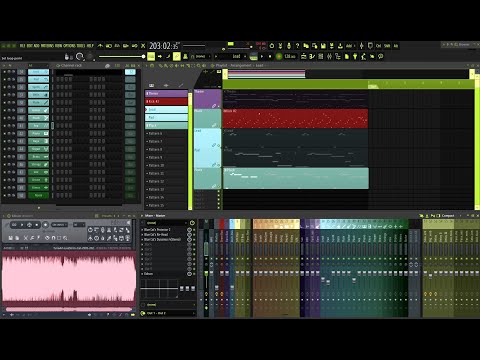Select the Playlist draw pencil tool
Screen dimensions: 480x360
coord(161,66)
